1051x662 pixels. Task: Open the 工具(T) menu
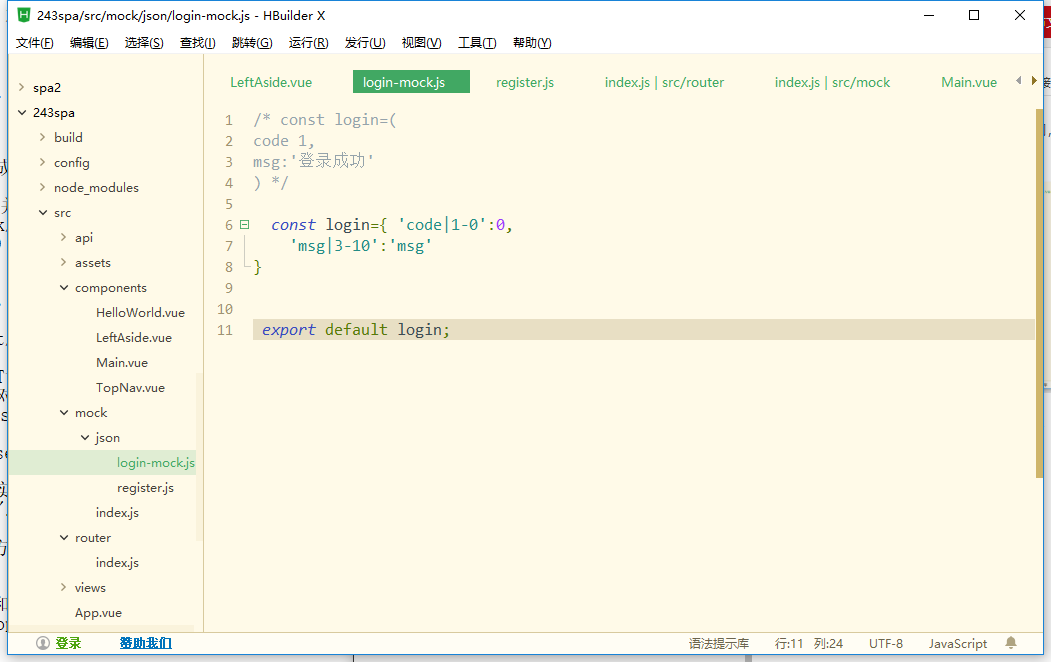(x=477, y=43)
